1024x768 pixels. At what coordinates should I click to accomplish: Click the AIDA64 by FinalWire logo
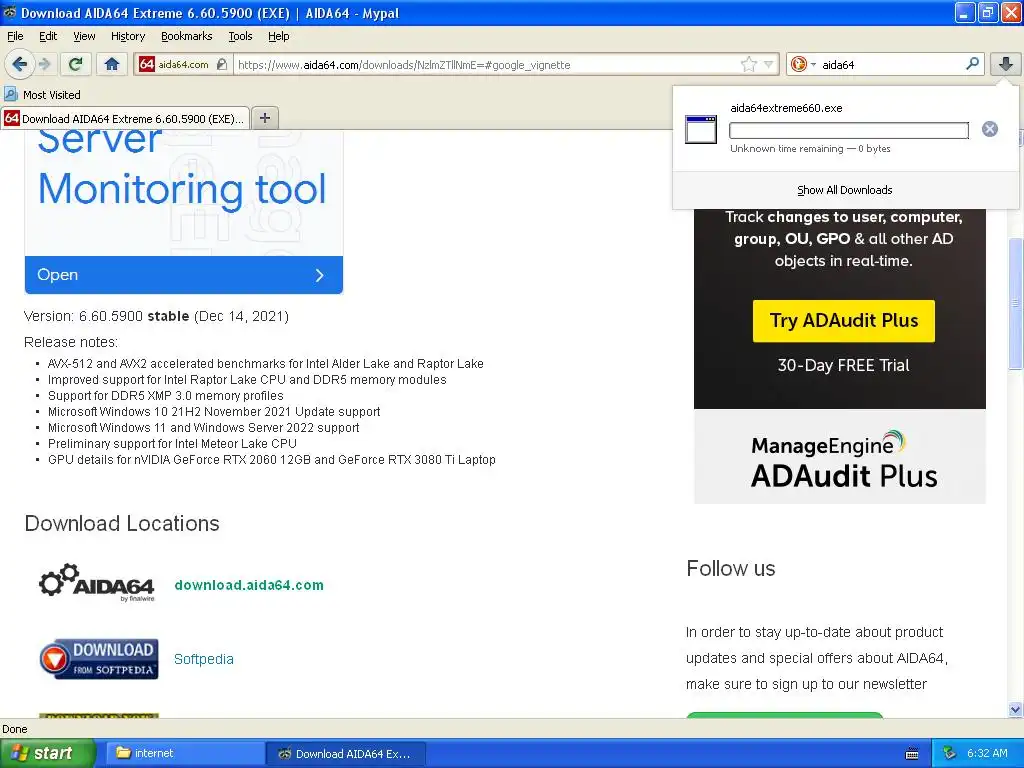pos(97,583)
